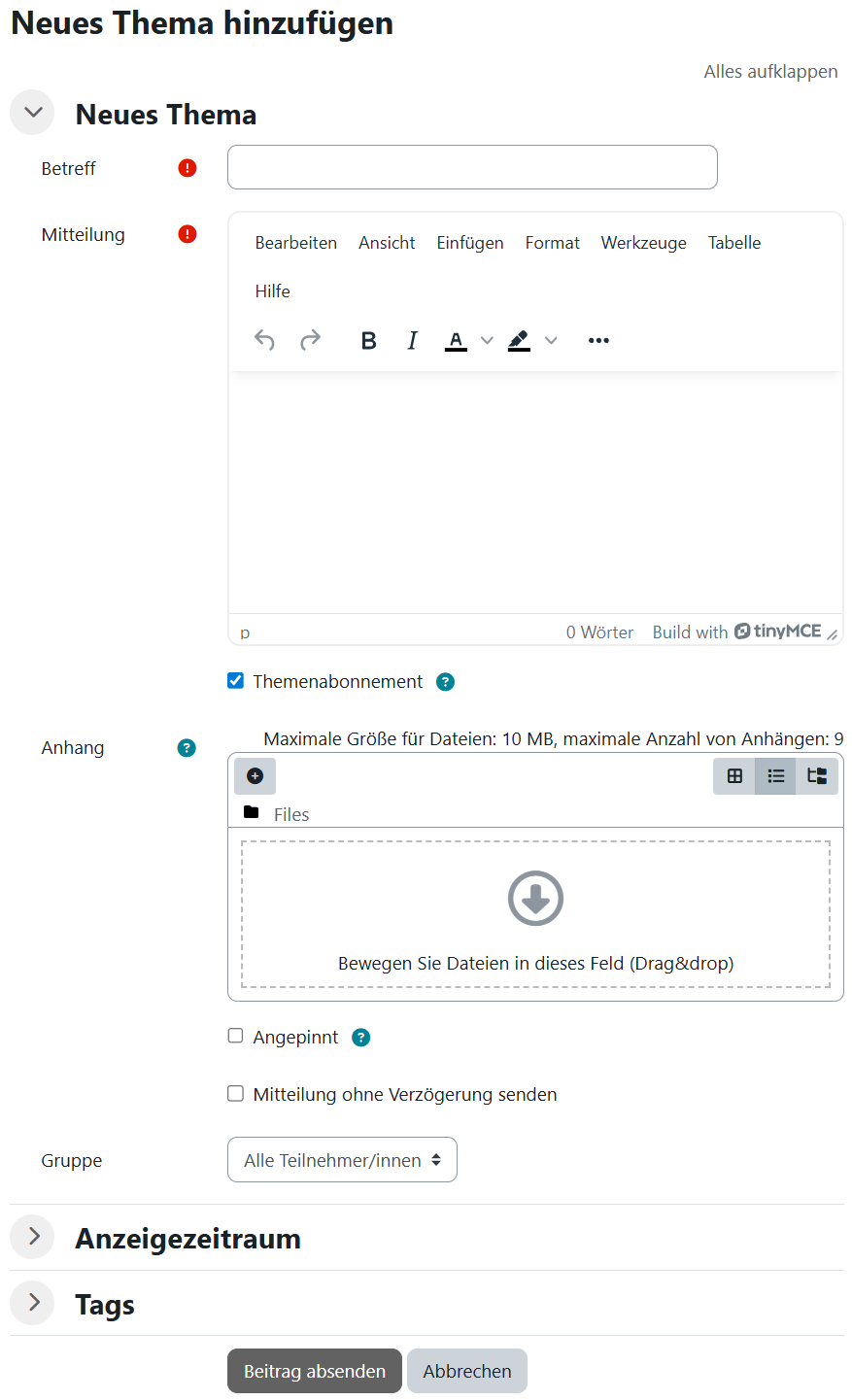This screenshot has width=852, height=1400.
Task: Click the undo arrow in editor toolbar
Action: [x=264, y=340]
